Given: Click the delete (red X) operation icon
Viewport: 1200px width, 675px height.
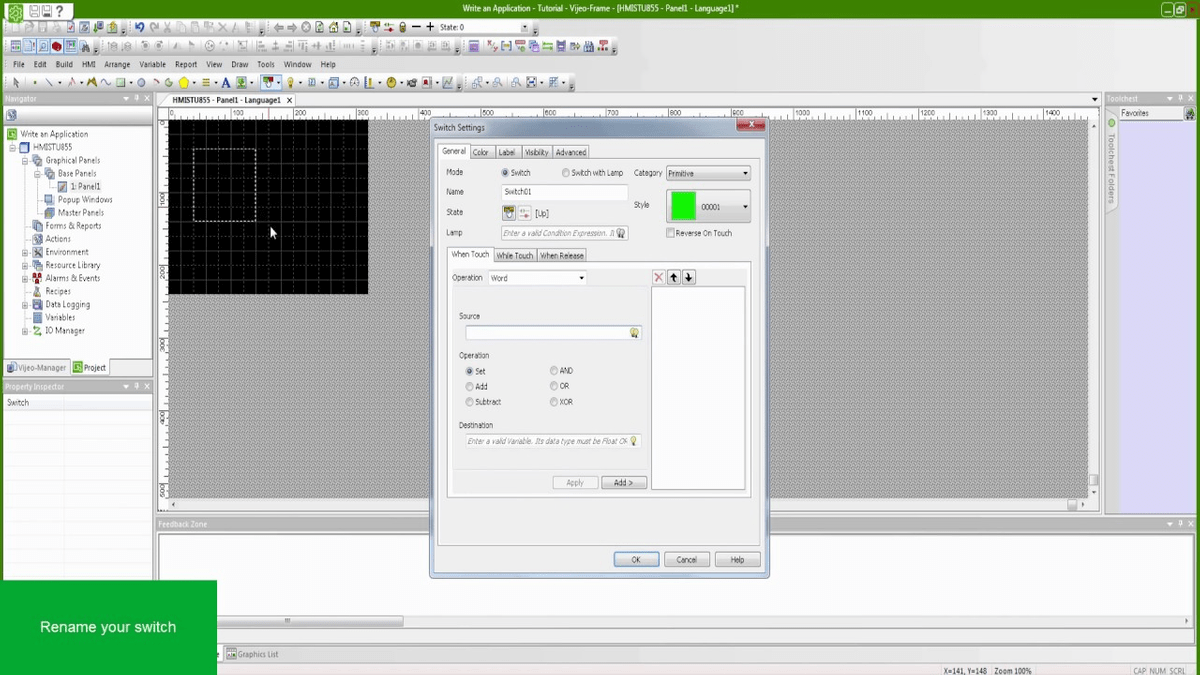Looking at the screenshot, I should pyautogui.click(x=658, y=278).
